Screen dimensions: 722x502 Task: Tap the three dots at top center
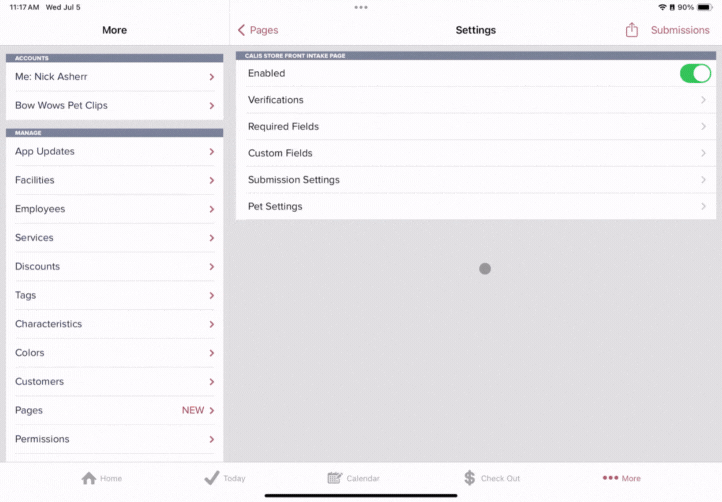361,7
